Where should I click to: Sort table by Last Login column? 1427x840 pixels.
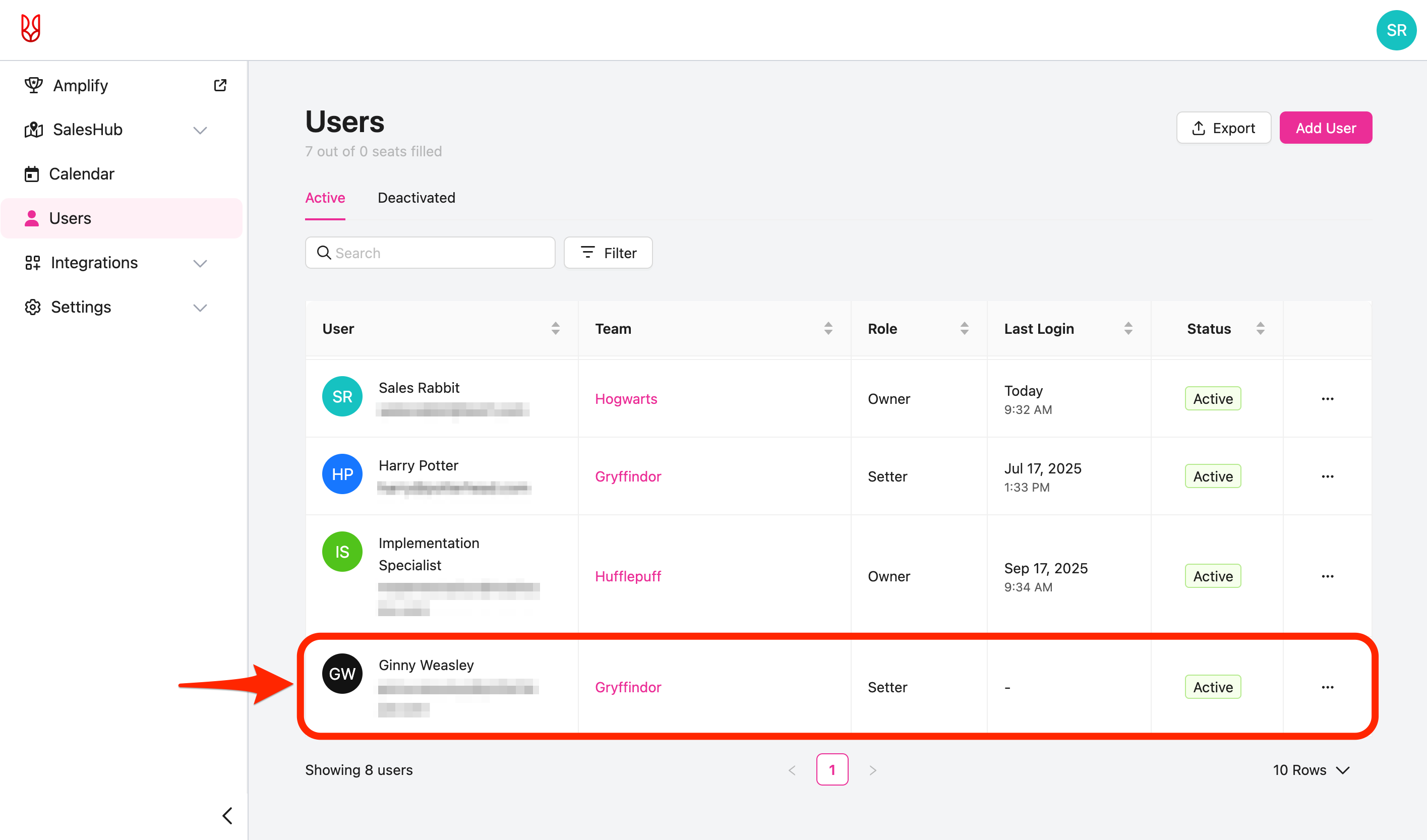click(1128, 328)
